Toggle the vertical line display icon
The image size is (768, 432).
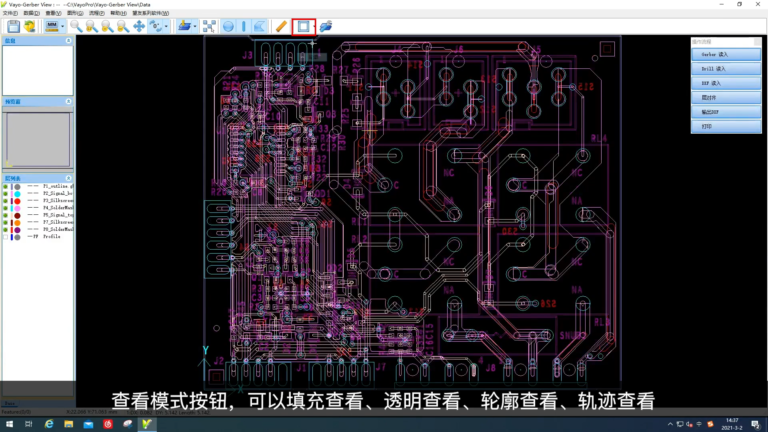pos(243,26)
